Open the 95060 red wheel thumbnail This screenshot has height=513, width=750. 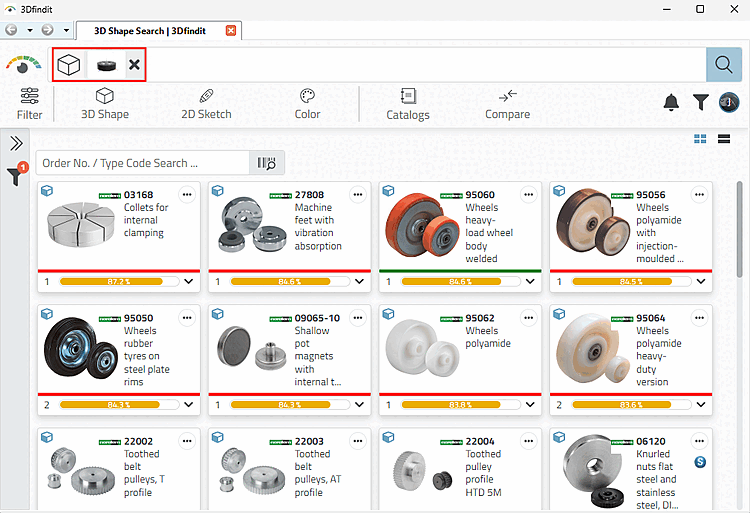pyautogui.click(x=420, y=225)
